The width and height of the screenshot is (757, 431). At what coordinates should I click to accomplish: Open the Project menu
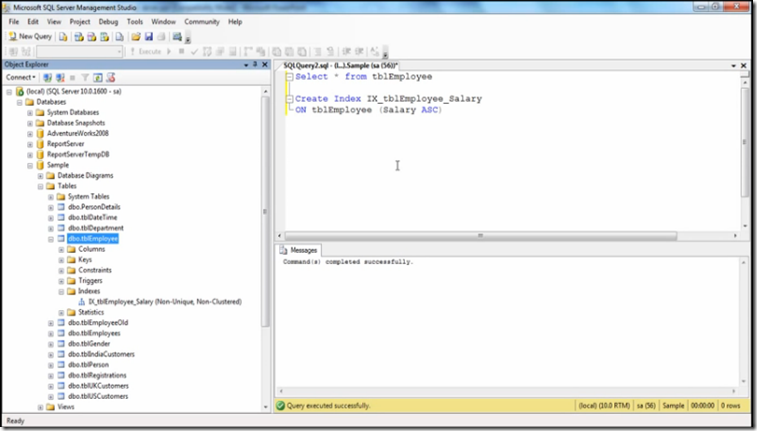pos(80,22)
